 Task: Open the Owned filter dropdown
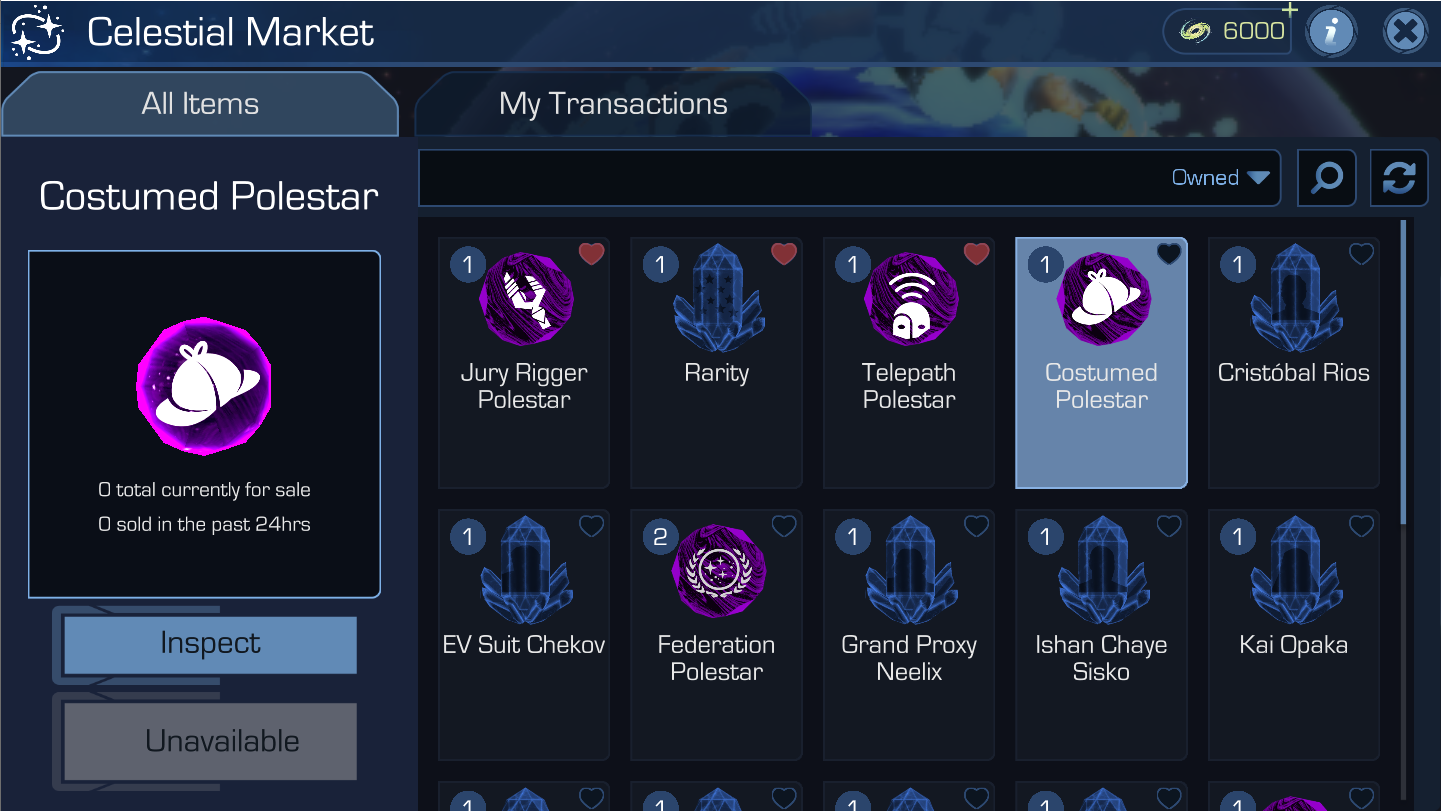(x=1220, y=178)
